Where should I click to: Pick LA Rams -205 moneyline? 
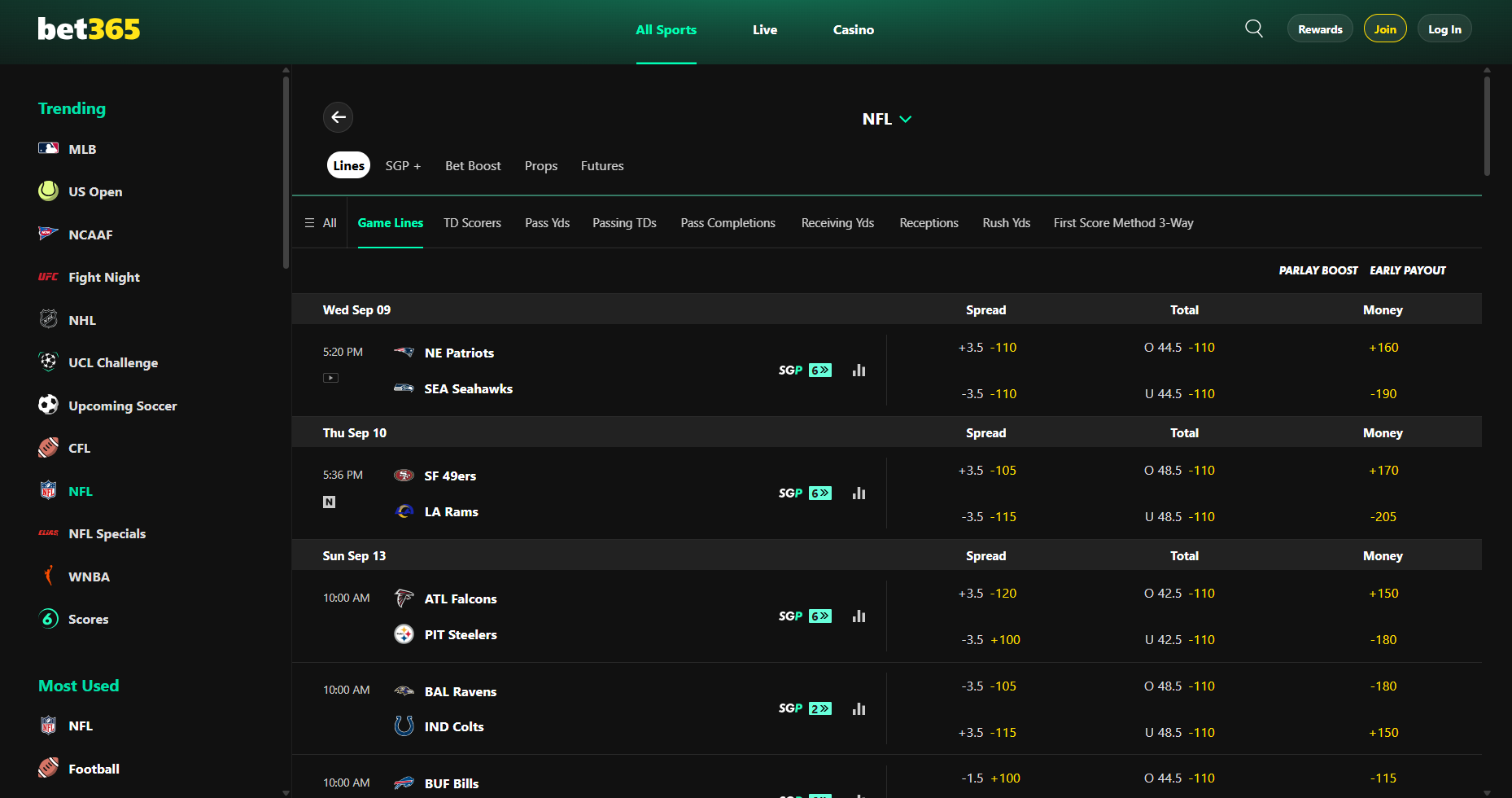1383,516
